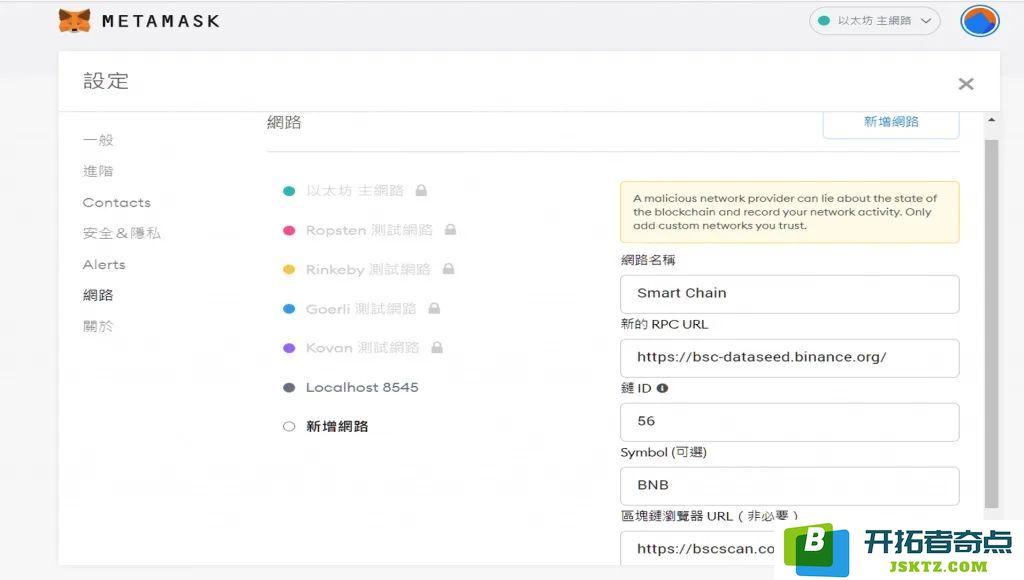Select 以太坊 主網路 in the network list
The height and width of the screenshot is (580, 1024).
click(355, 191)
